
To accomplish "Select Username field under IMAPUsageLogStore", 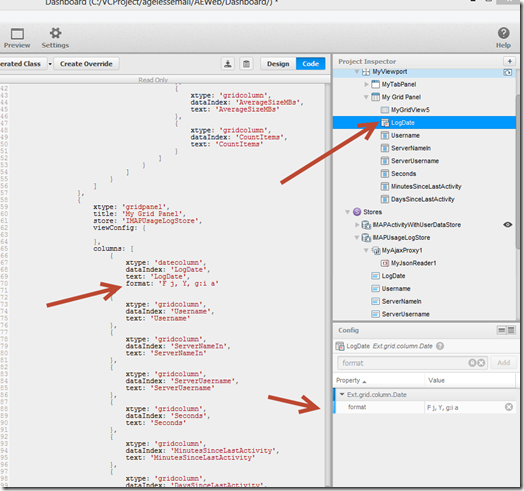I will (396, 288).
